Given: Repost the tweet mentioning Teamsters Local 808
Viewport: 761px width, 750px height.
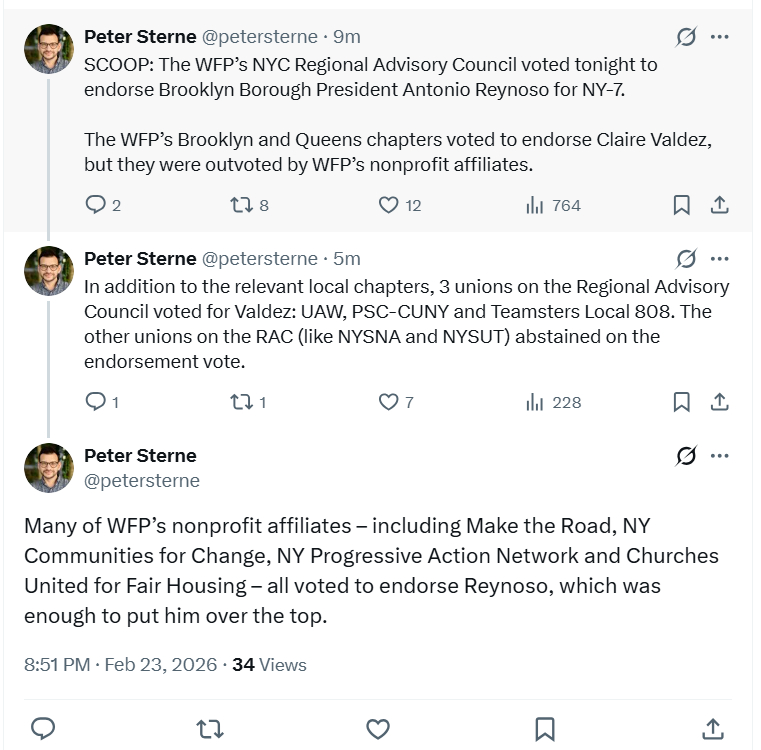Looking at the screenshot, I should 240,402.
